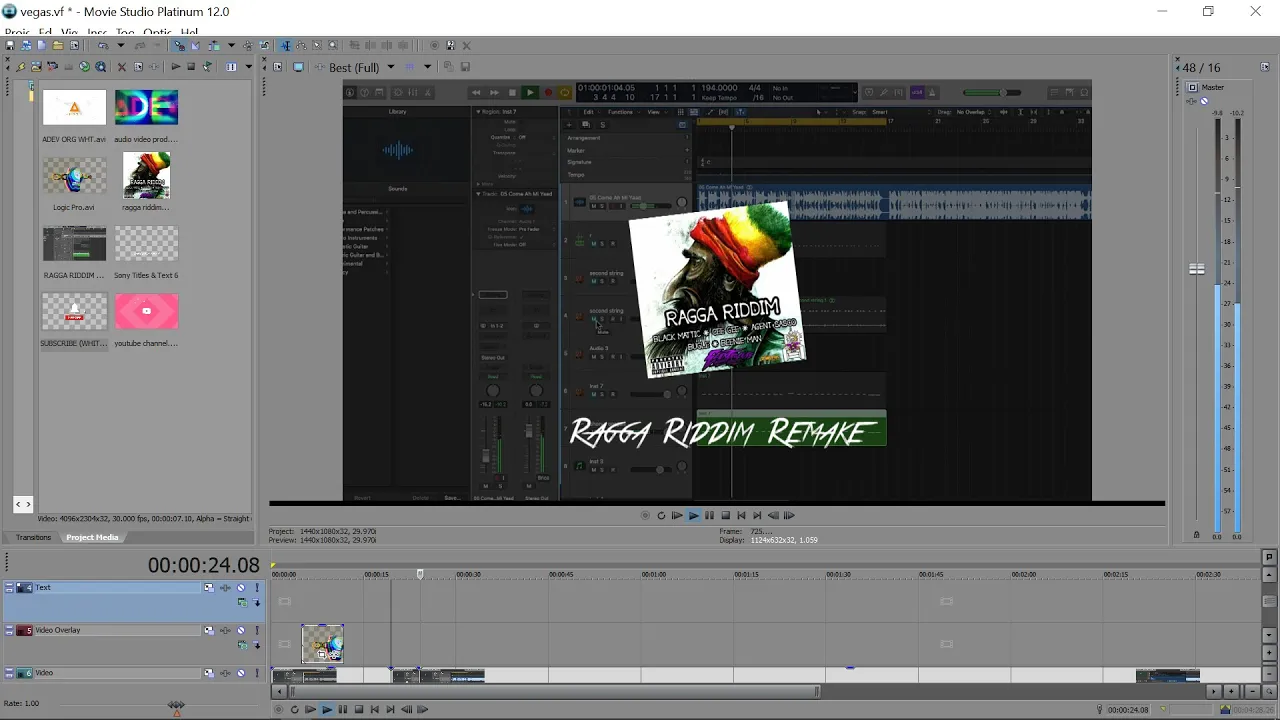Click the Undo arrow in the toolbar
1280x720 pixels.
click(x=103, y=45)
